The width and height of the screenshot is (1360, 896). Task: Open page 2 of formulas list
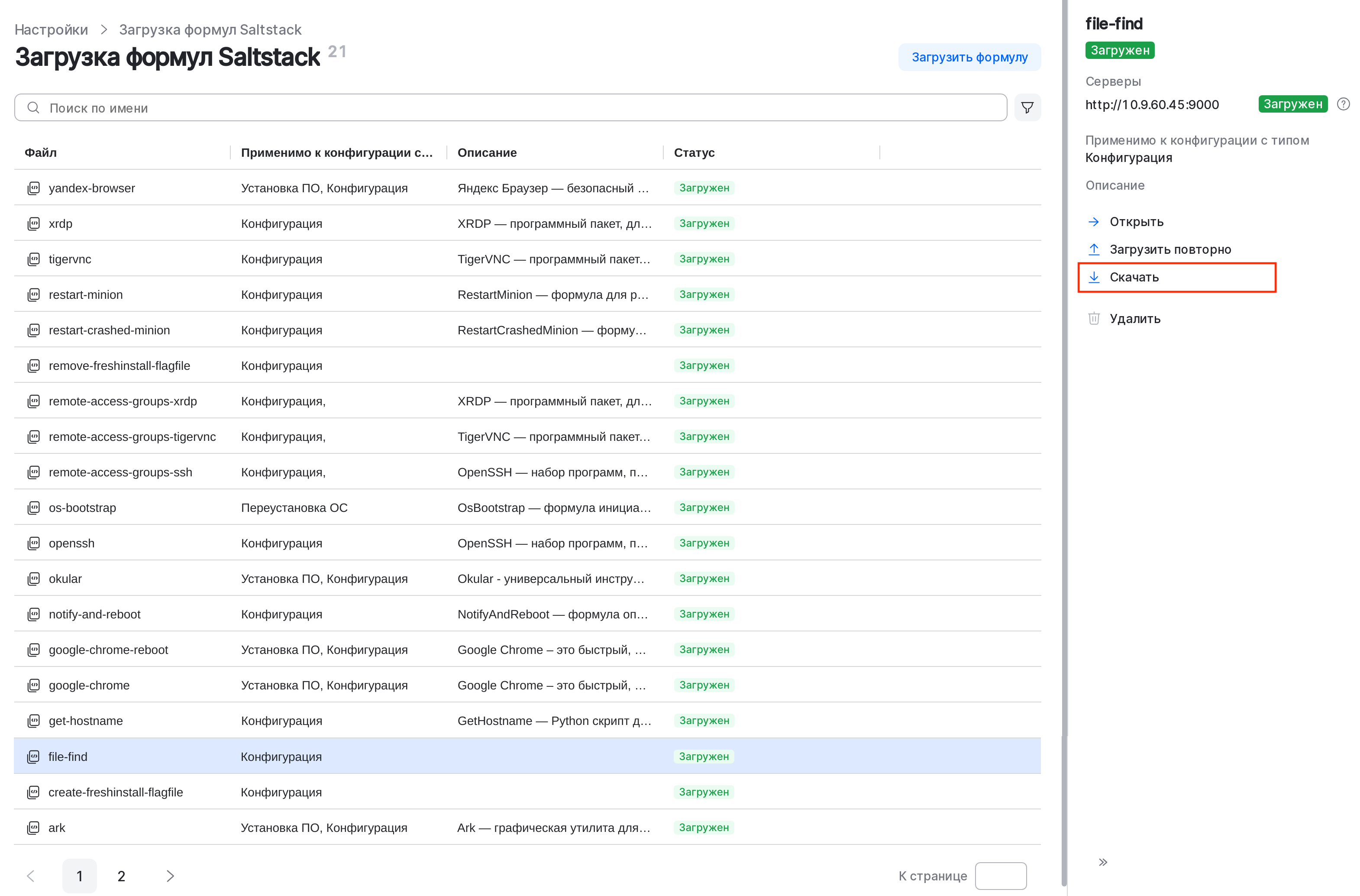(x=121, y=875)
